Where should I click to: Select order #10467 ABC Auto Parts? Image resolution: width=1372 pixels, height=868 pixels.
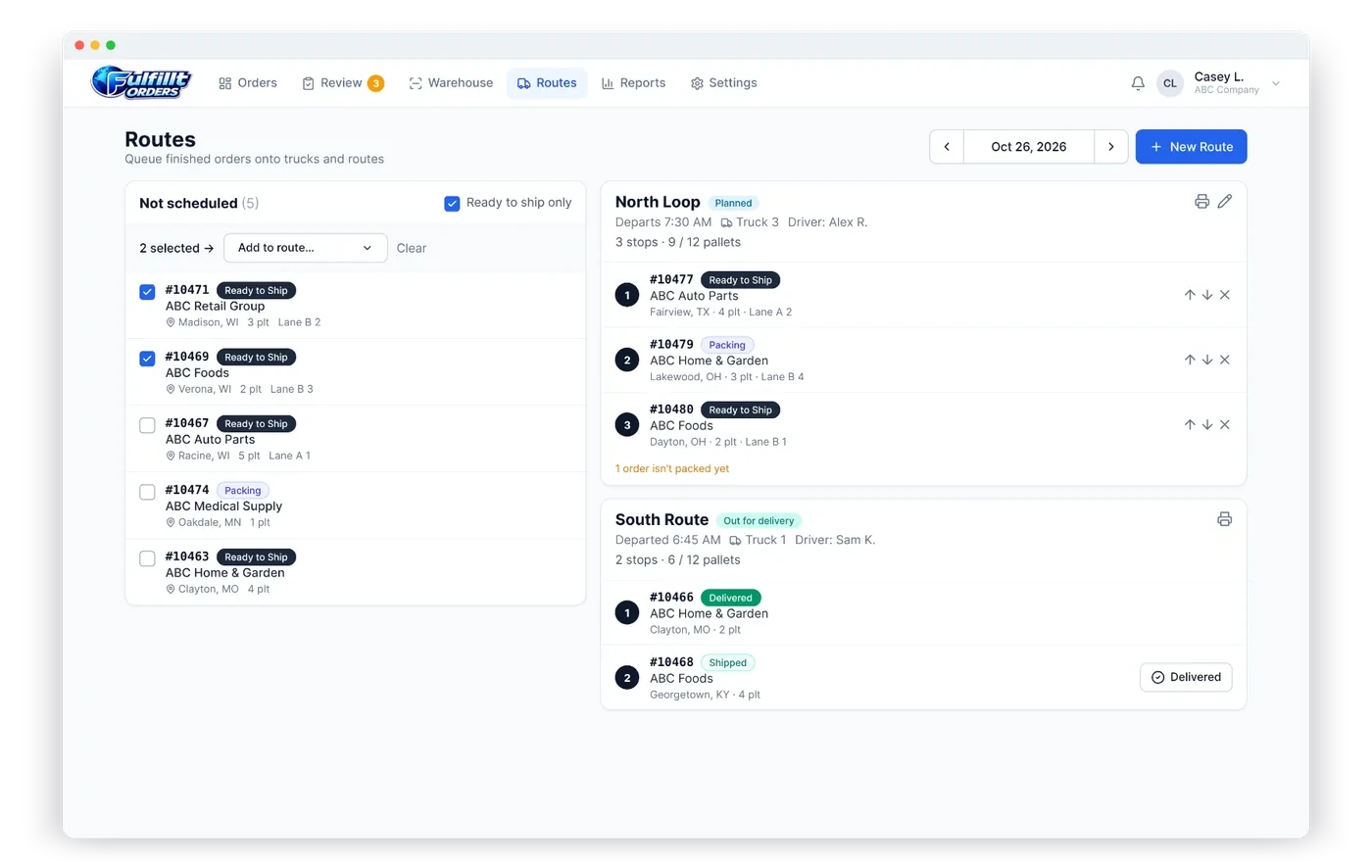(x=147, y=425)
